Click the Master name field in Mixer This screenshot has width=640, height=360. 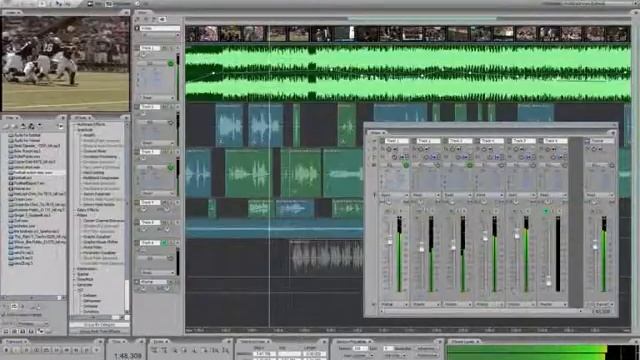click(x=602, y=141)
